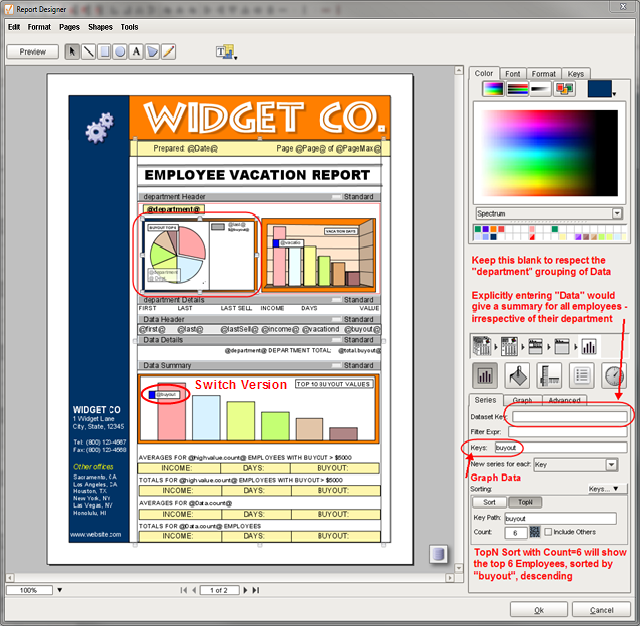Click third table icon in shape path
The height and width of the screenshot is (626, 640).
point(535,346)
